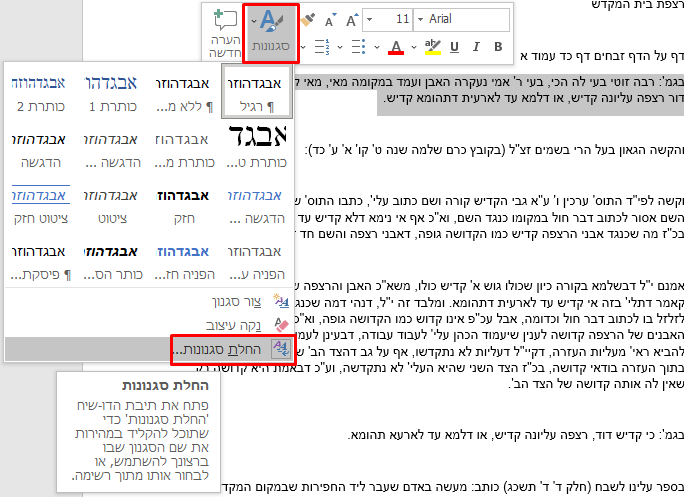Apply the ציטוט quote style
This screenshot has width=684, height=497.
(113, 205)
